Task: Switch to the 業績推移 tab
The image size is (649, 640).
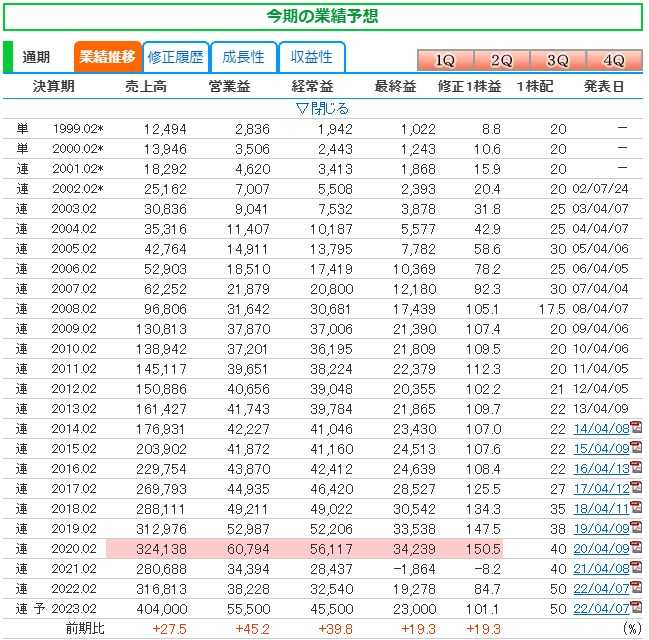Action: 108,57
